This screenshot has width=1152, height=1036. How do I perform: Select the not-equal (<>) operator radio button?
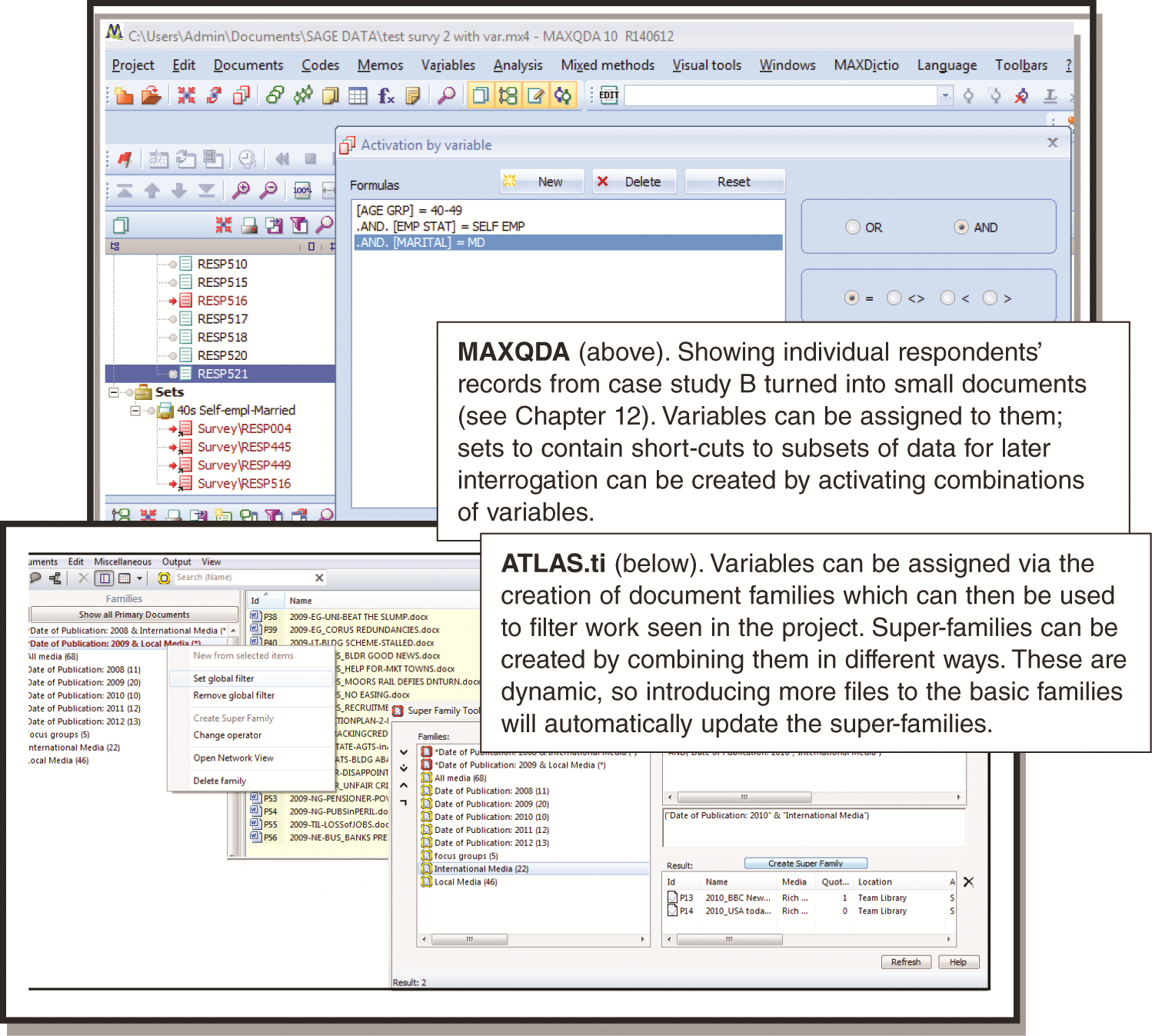(x=894, y=298)
